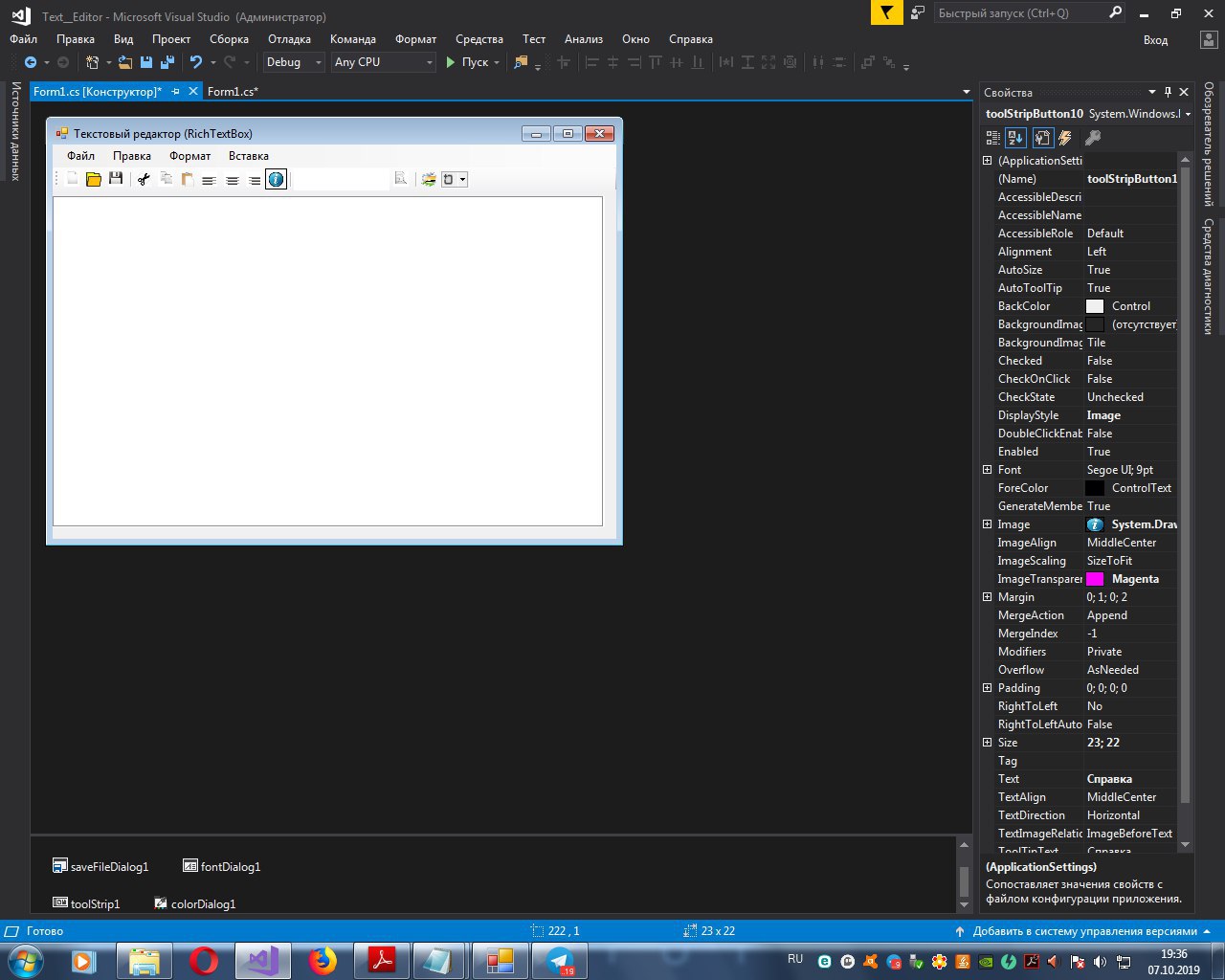Select the Copy icon on the designed form toolstrip

[x=166, y=179]
